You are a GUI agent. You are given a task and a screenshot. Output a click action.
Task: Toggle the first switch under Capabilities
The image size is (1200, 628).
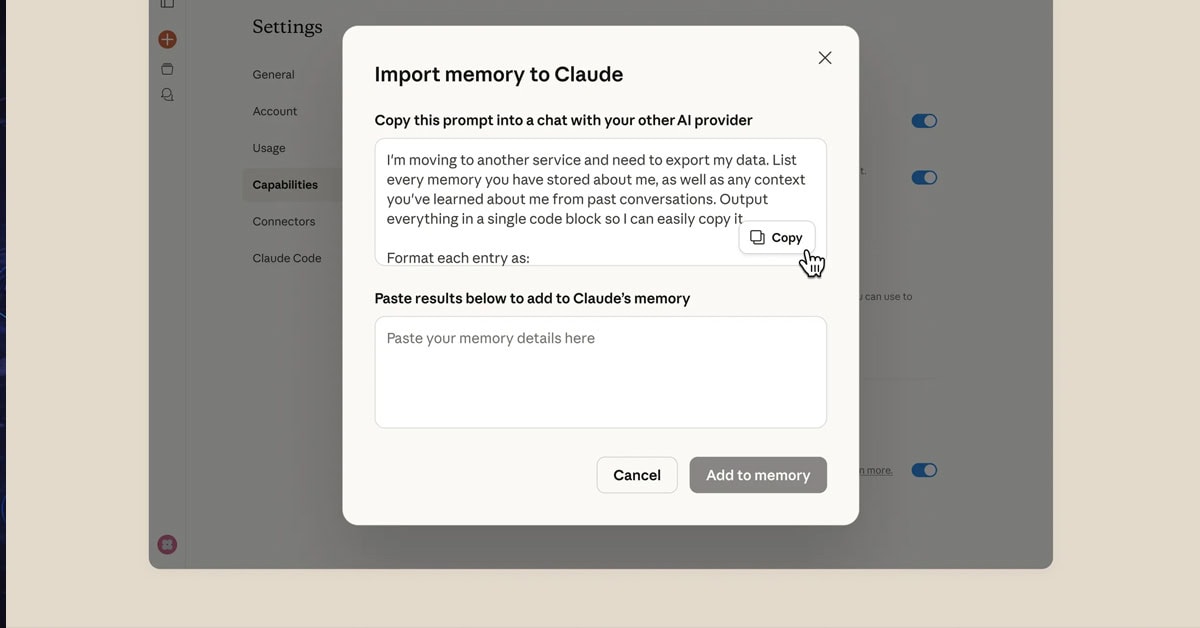[924, 121]
